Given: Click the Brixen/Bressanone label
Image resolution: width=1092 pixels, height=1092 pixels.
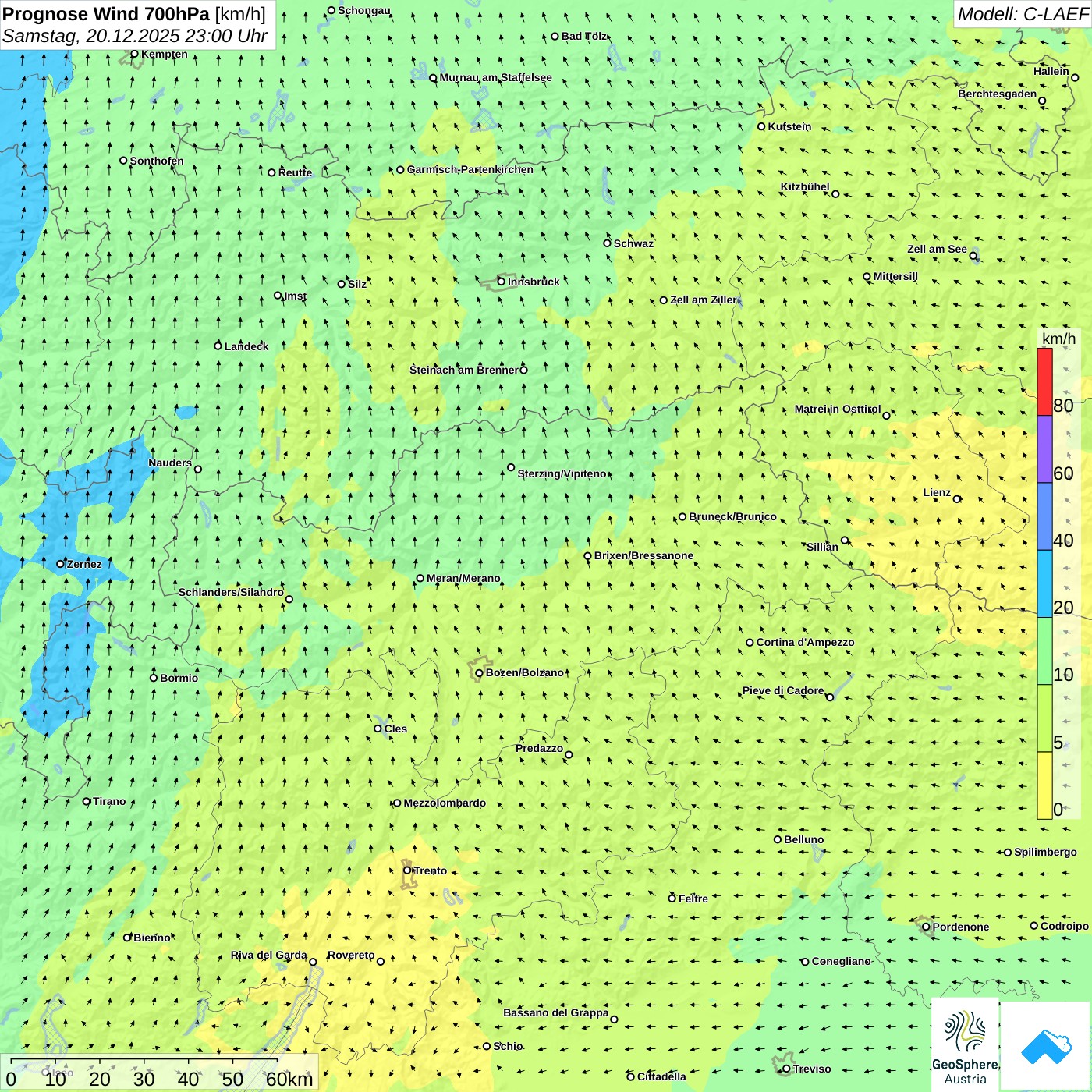Looking at the screenshot, I should (x=643, y=555).
